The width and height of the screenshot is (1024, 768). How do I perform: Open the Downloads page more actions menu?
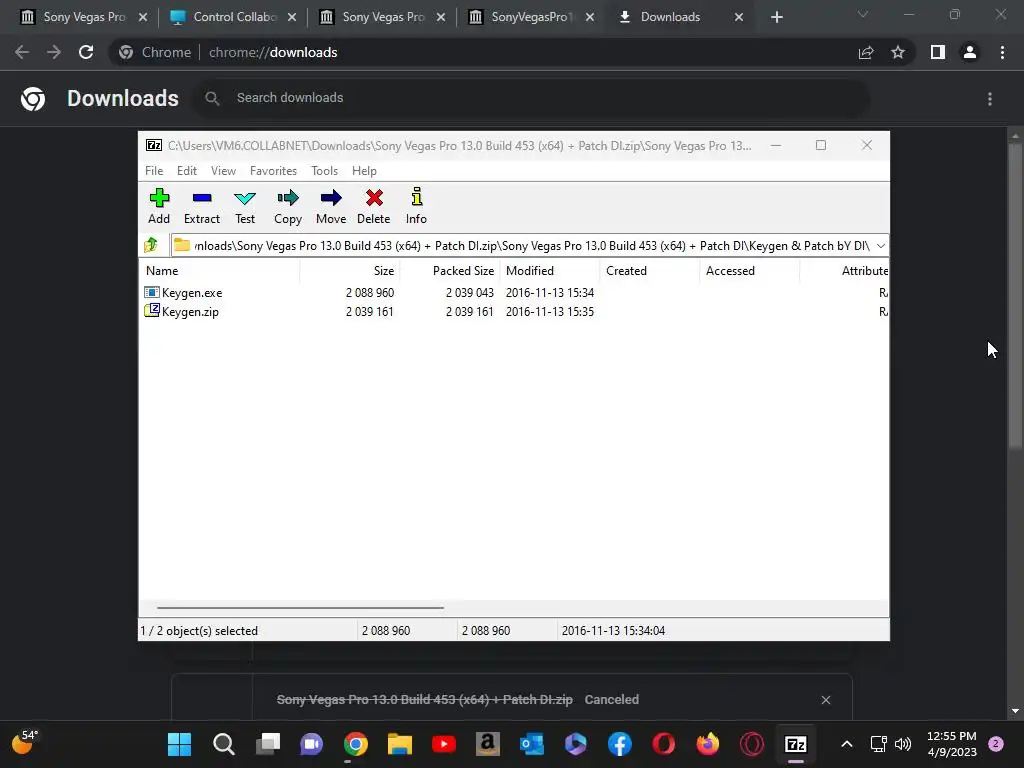990,99
